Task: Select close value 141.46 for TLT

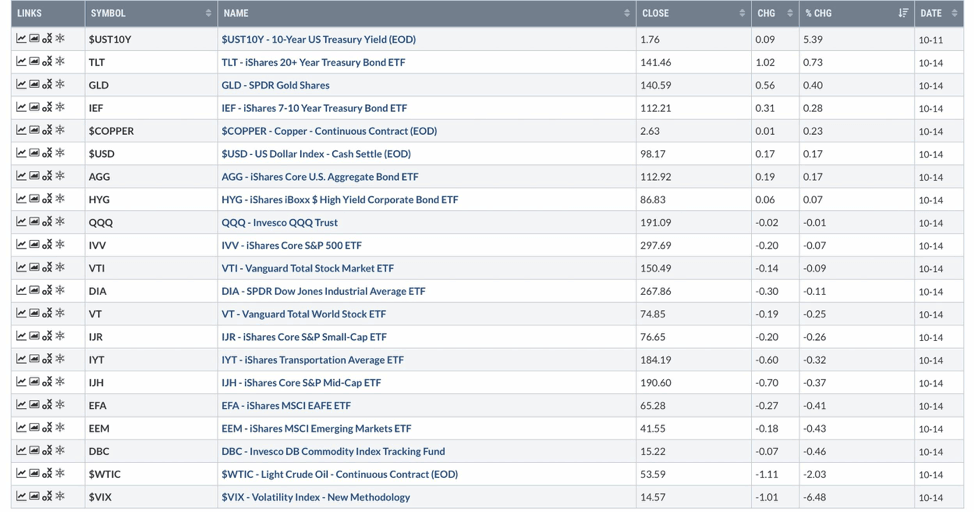Action: [655, 62]
